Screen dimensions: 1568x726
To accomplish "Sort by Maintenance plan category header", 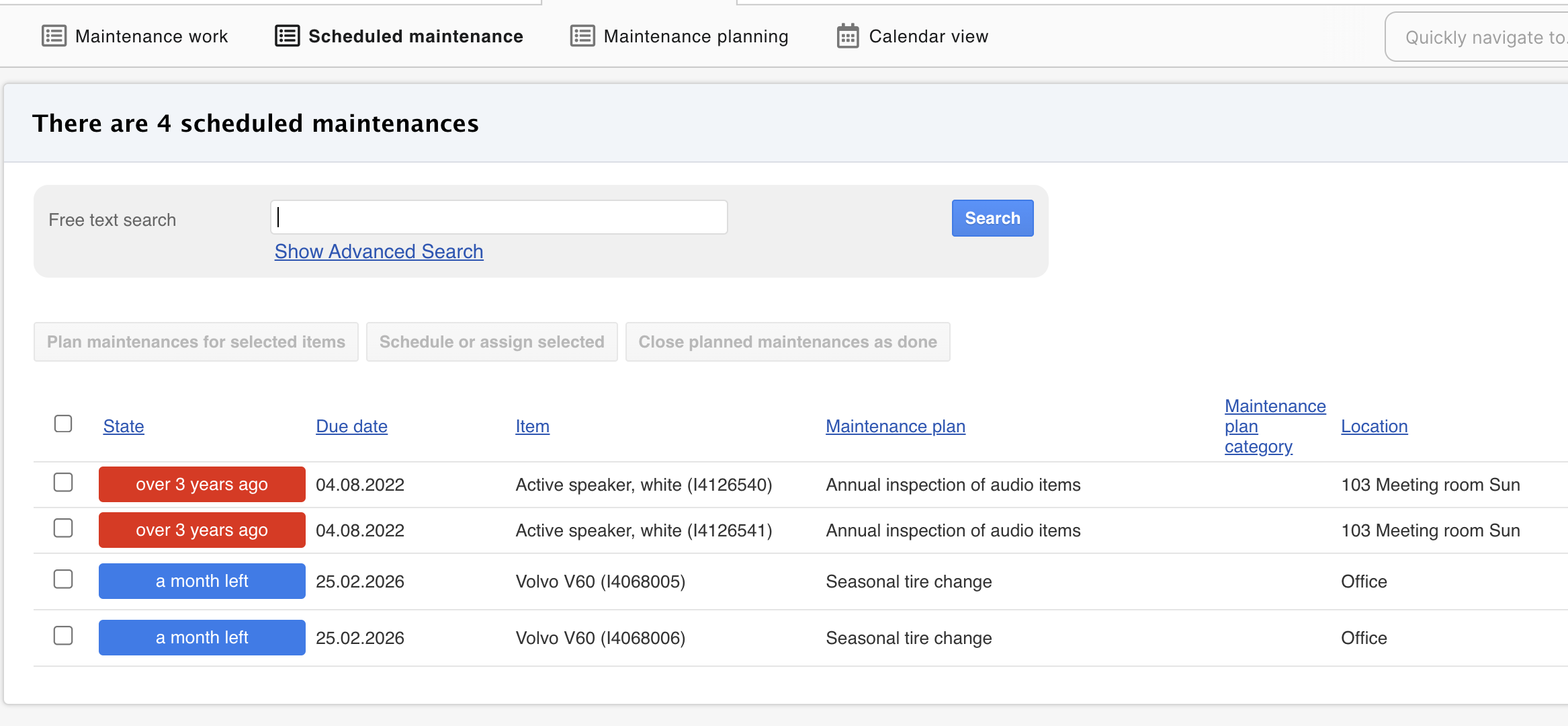I will (x=1274, y=426).
